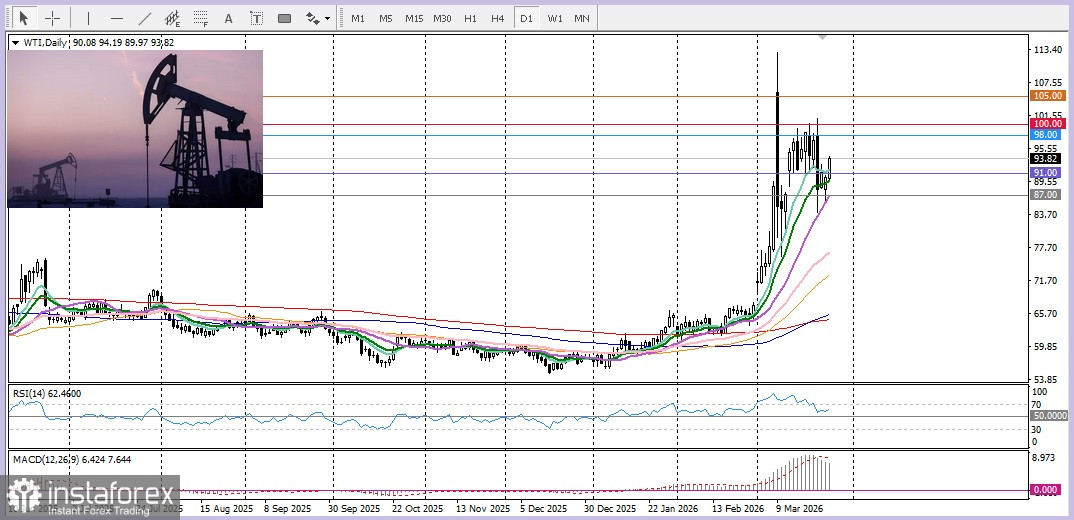
Task: Draw a vertical line tool
Action: (x=88, y=18)
